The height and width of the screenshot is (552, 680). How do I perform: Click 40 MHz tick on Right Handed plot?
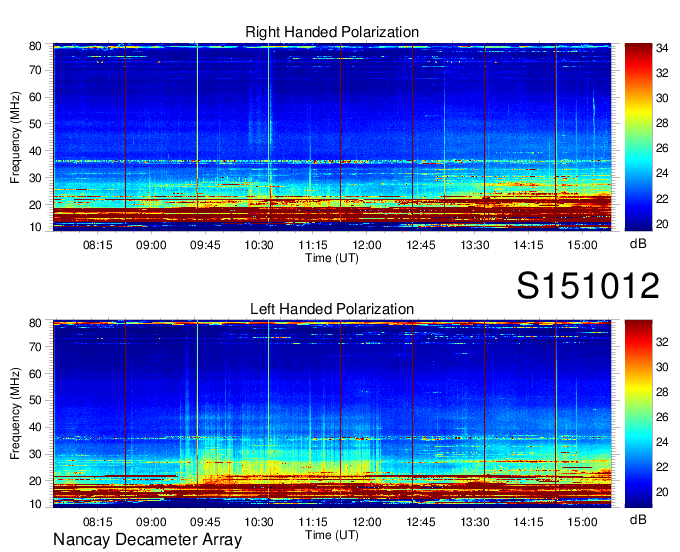pyautogui.click(x=35, y=151)
